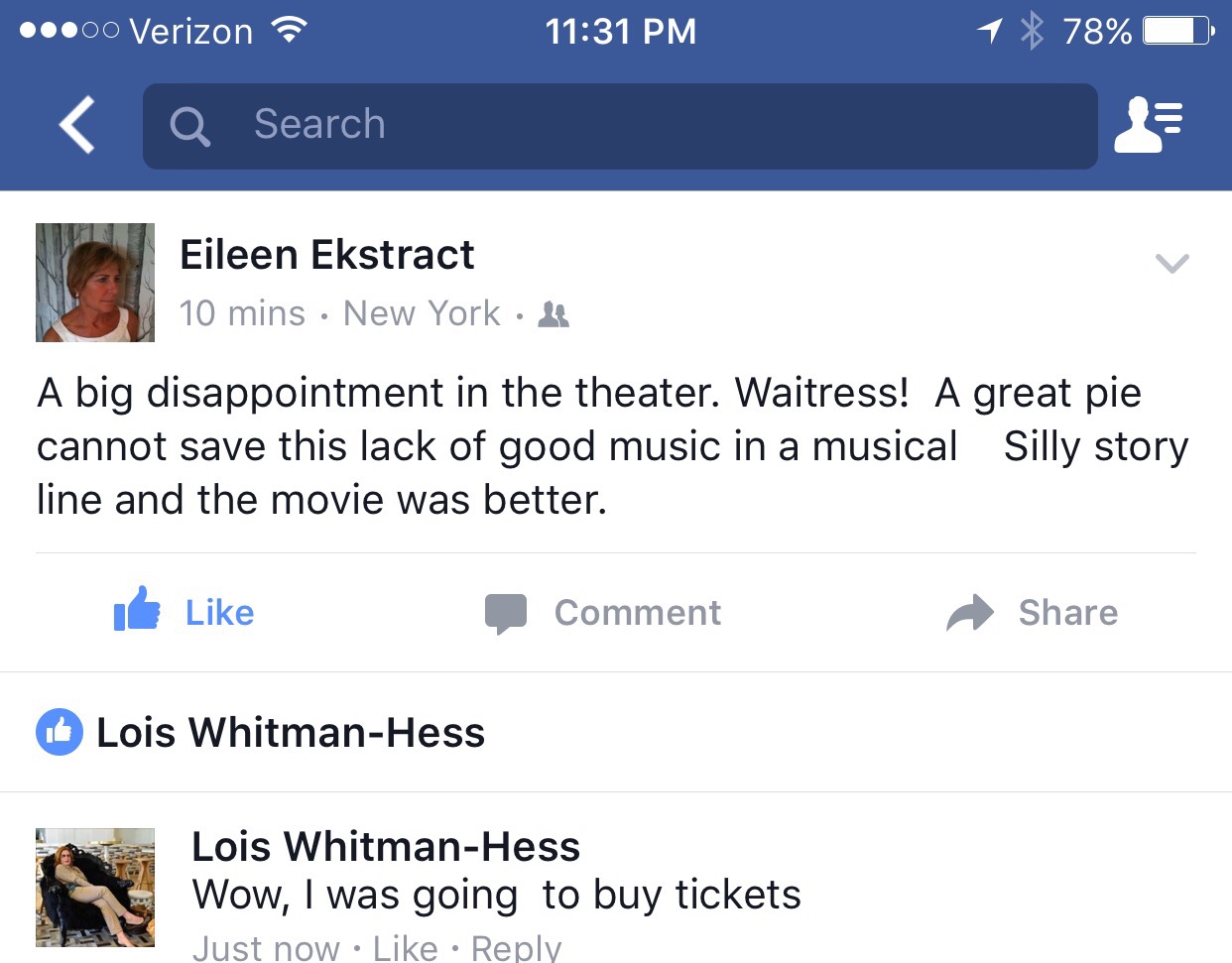Type in the Search field

[x=635, y=126]
